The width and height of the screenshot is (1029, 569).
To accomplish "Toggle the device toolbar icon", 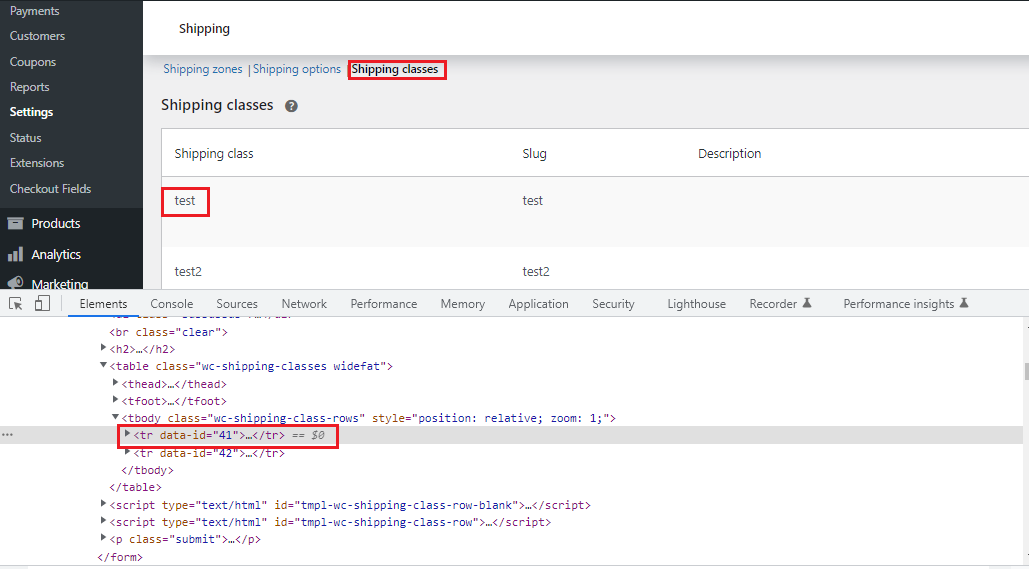I will coord(43,303).
